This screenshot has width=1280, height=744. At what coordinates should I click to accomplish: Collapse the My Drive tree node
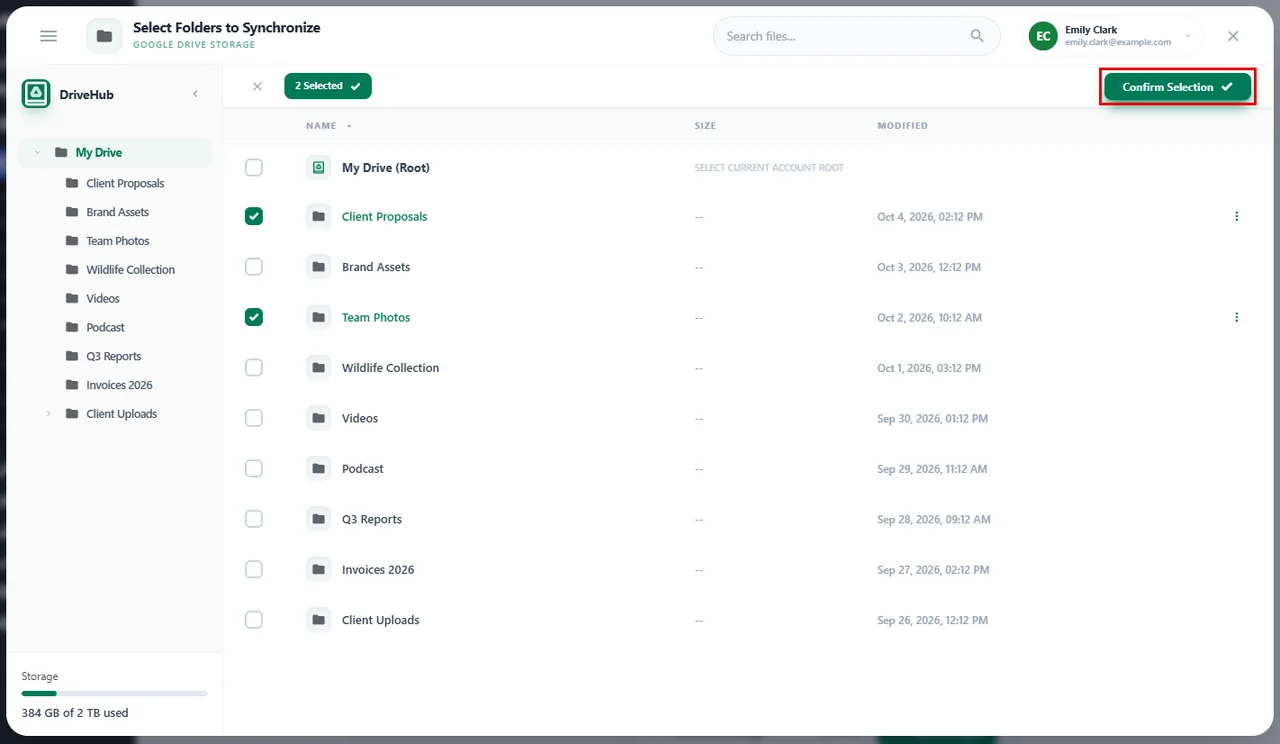[37, 153]
